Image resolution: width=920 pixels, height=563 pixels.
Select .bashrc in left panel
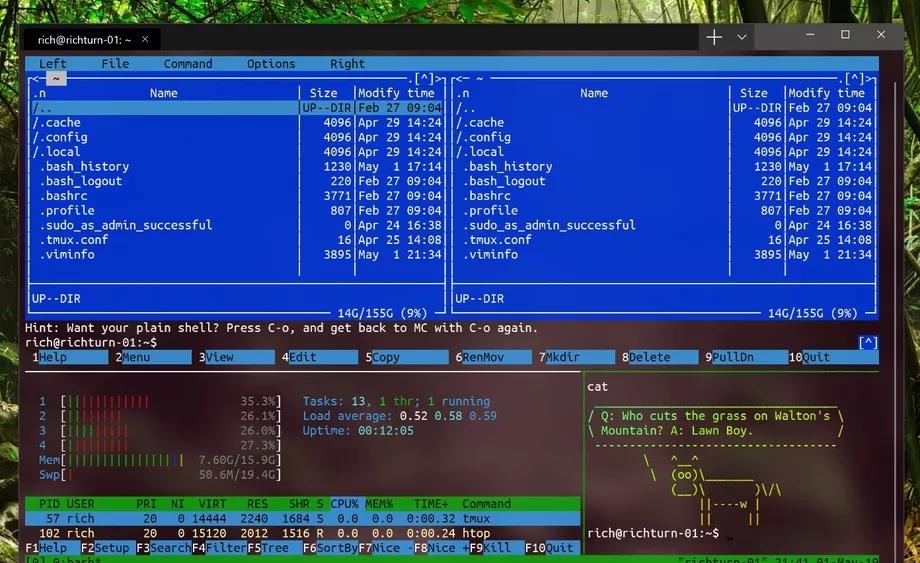coord(236,196)
